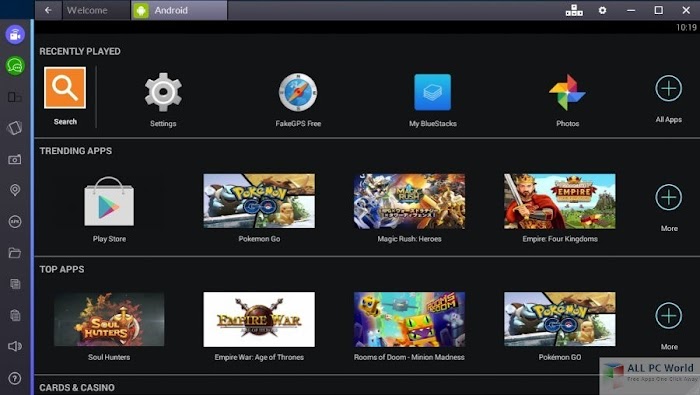700x395 pixels.
Task: Go back with the arrow button
Action: pos(48,10)
